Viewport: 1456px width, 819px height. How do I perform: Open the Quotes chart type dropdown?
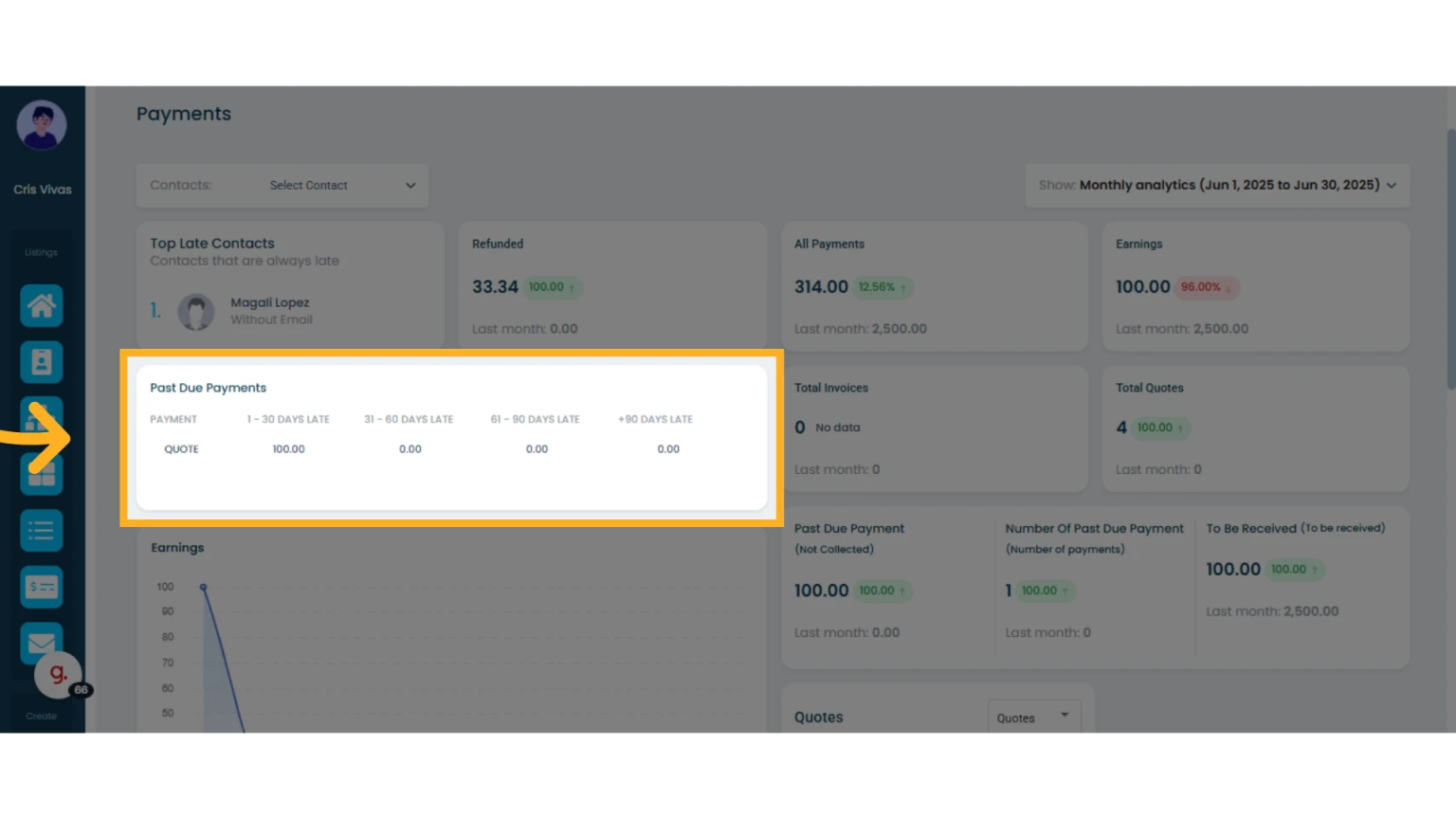click(x=1033, y=718)
